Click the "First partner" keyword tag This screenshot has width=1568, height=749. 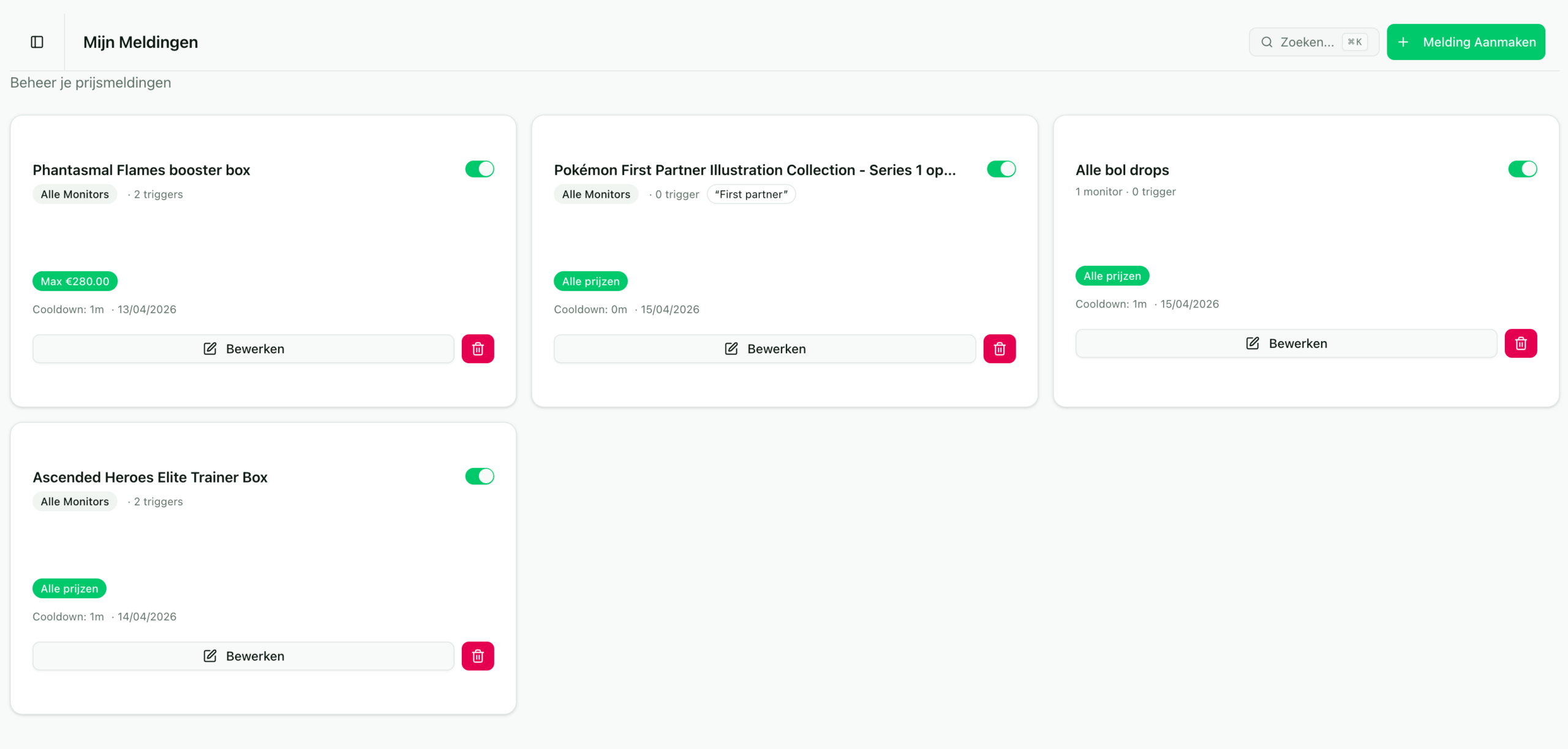pyautogui.click(x=751, y=194)
